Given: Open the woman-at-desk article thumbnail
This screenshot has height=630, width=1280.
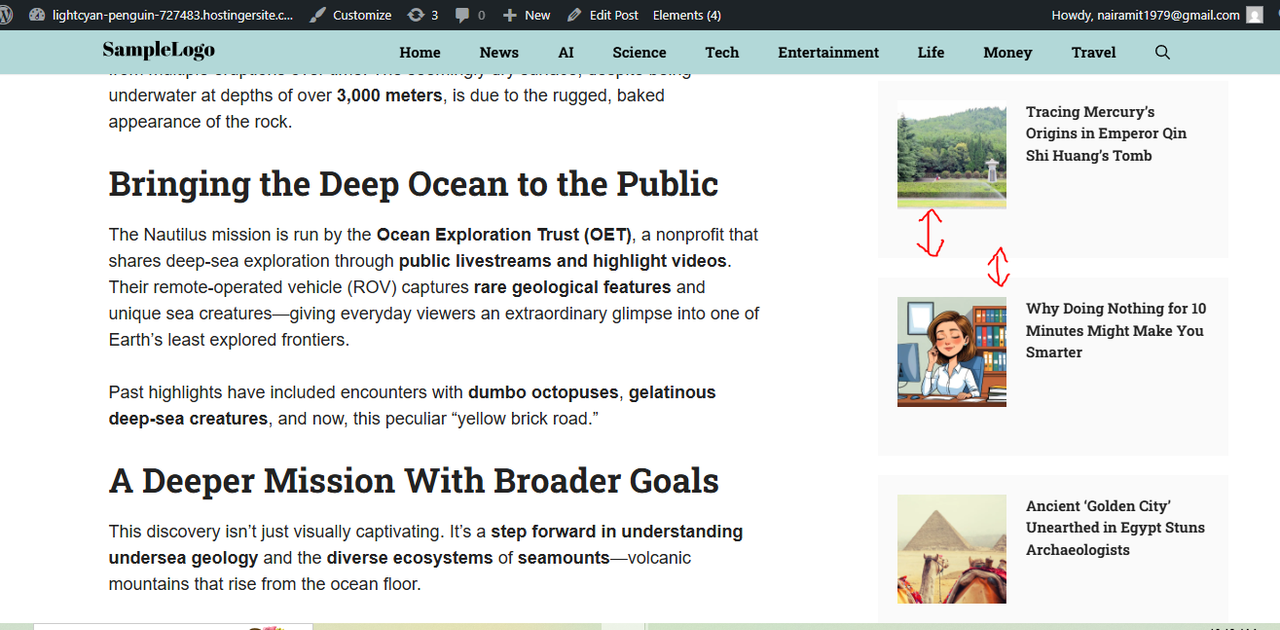Looking at the screenshot, I should 952,352.
